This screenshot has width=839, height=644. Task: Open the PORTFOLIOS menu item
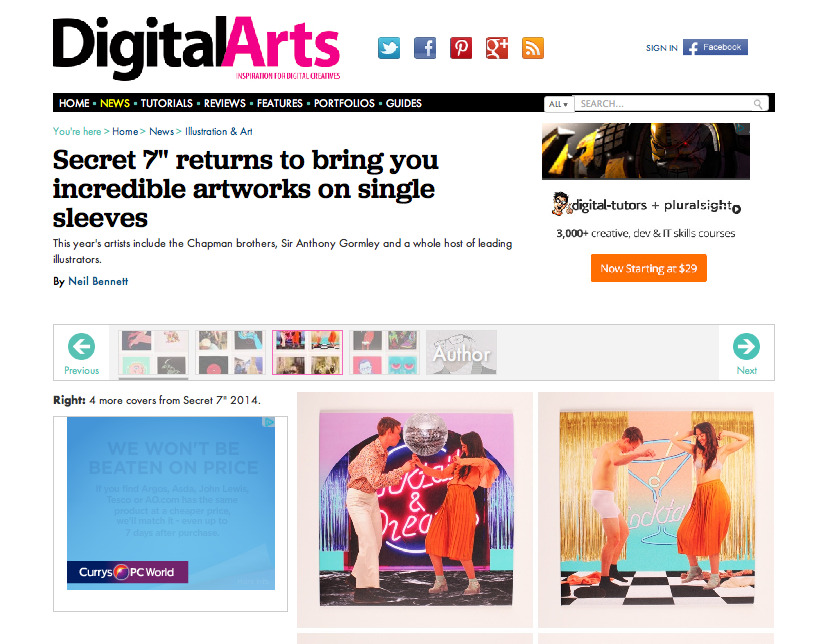[344, 103]
